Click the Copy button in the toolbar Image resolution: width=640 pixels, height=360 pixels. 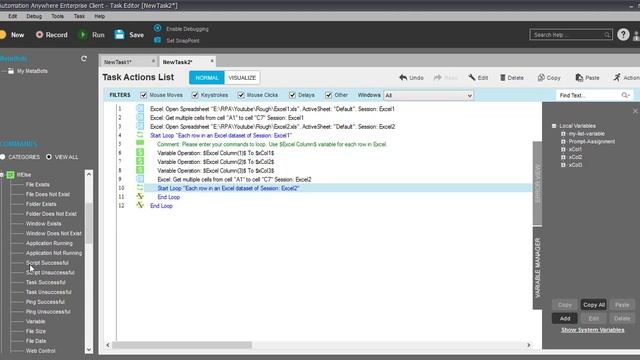pos(549,78)
